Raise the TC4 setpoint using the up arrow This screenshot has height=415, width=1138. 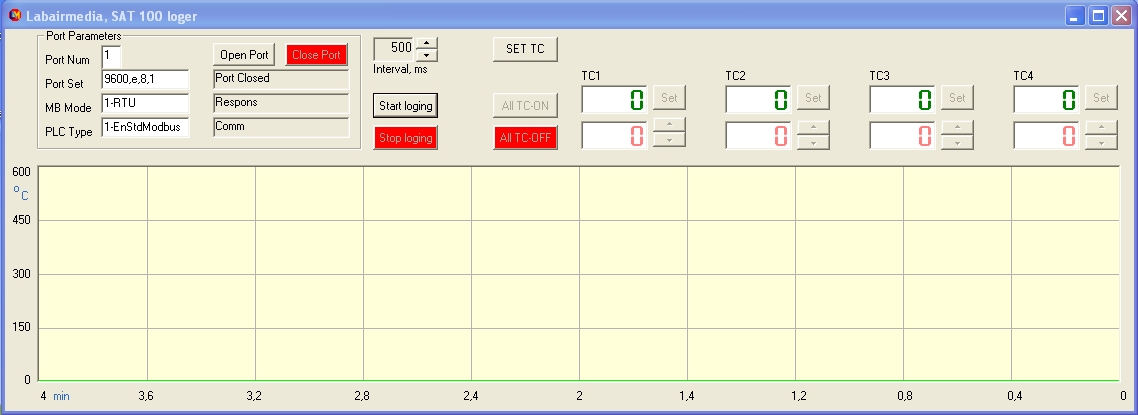click(1101, 127)
